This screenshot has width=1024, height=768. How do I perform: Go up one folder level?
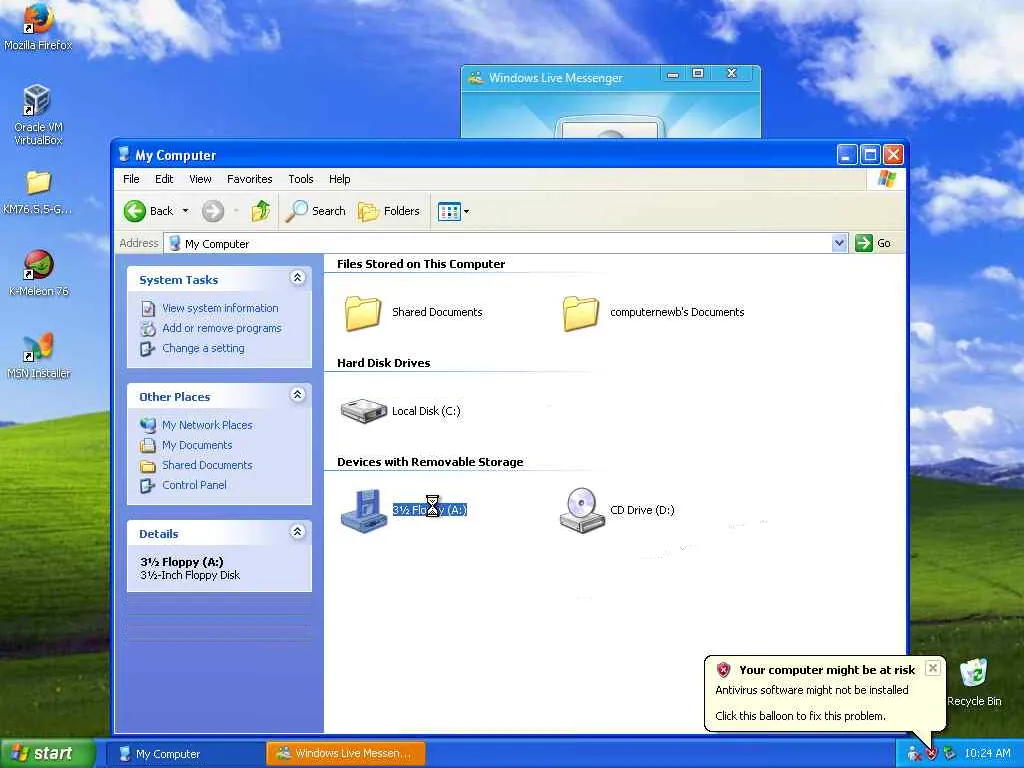261,211
